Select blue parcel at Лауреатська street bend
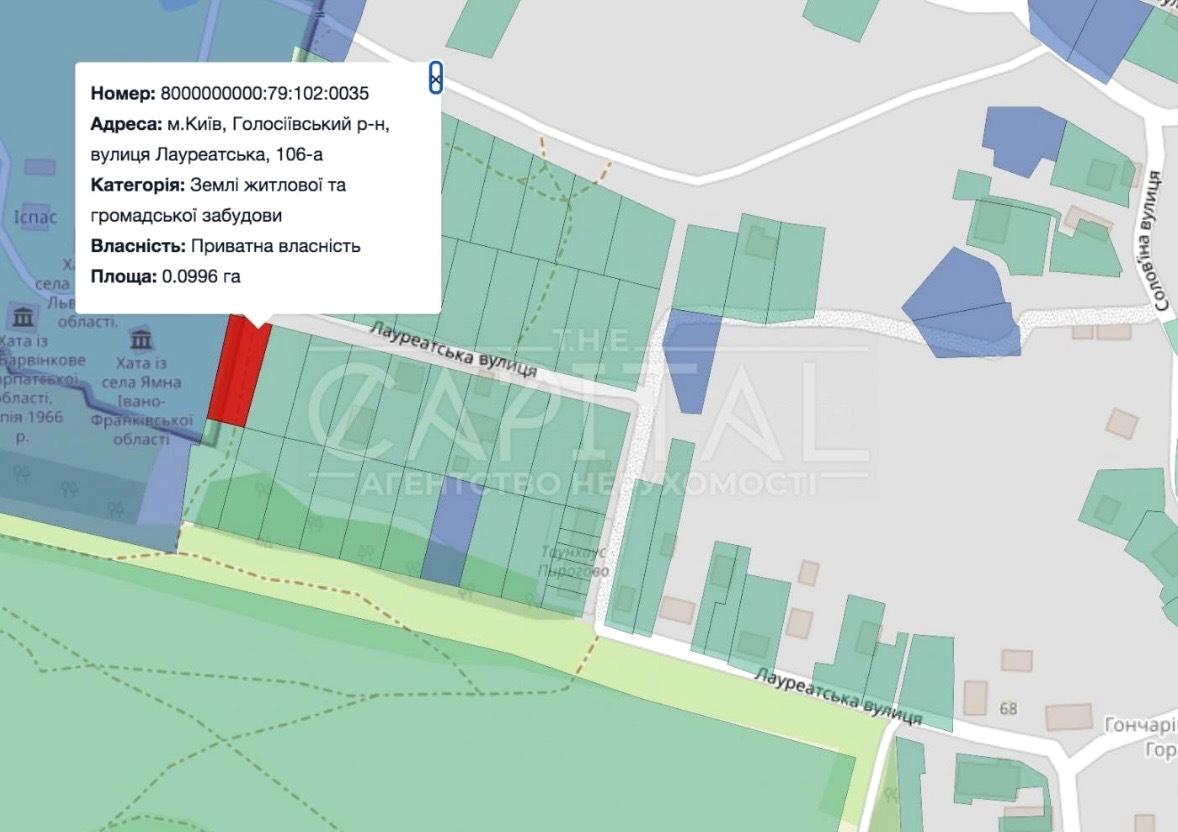1178x832 pixels. click(692, 360)
